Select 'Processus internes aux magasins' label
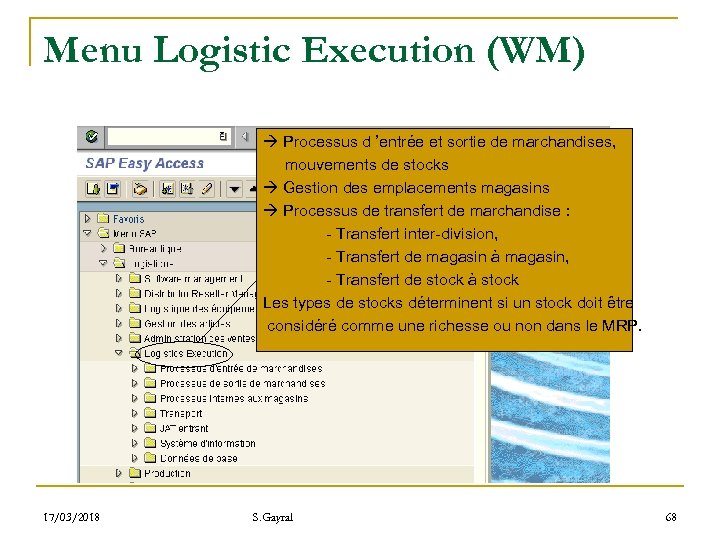The image size is (720, 540). pyautogui.click(x=234, y=398)
